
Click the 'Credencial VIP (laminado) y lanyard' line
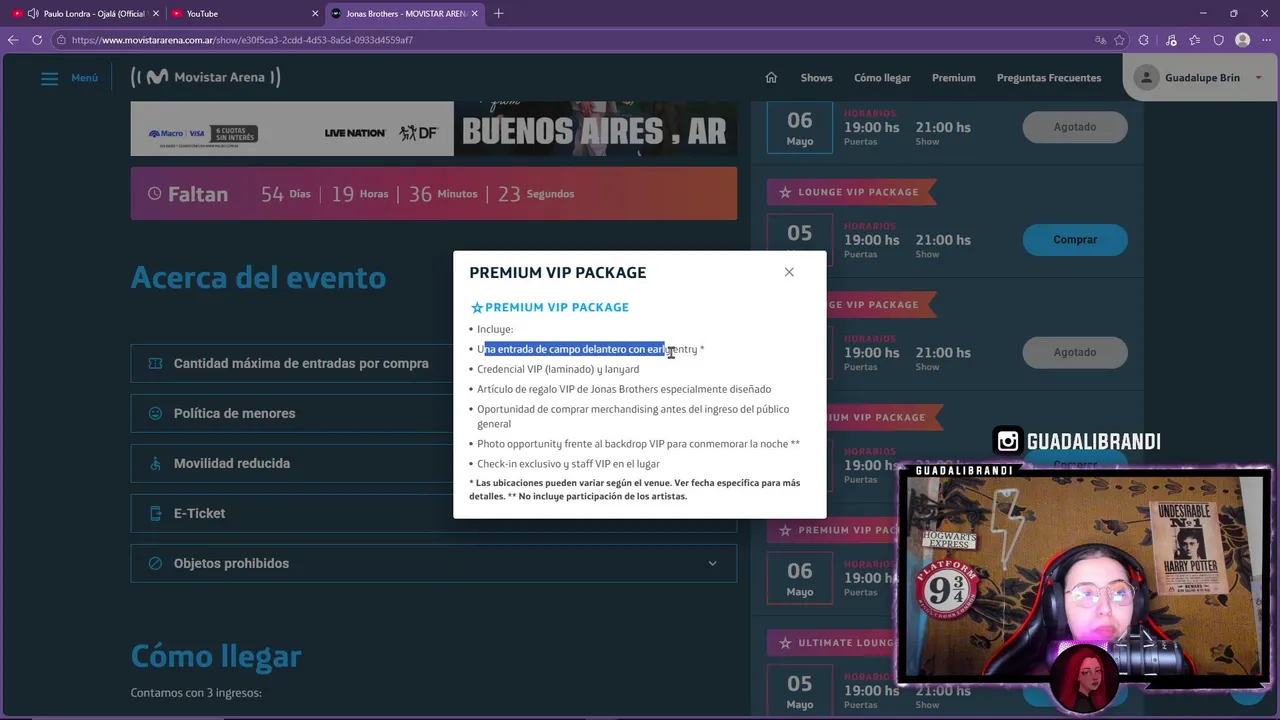tap(558, 369)
